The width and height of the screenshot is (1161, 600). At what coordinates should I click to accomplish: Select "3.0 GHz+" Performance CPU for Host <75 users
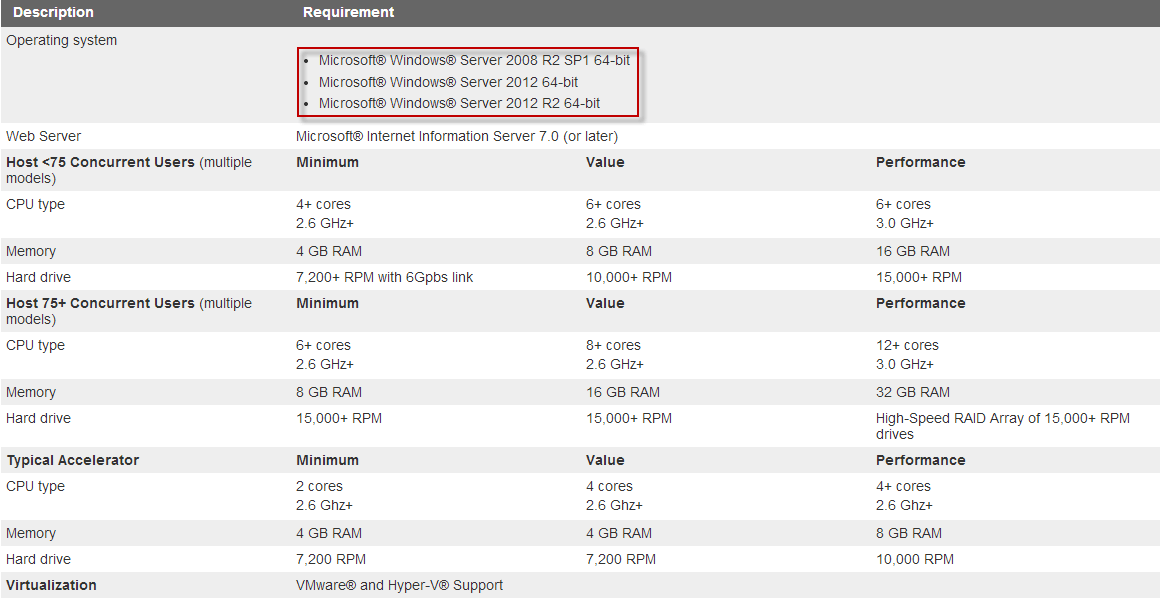point(905,224)
